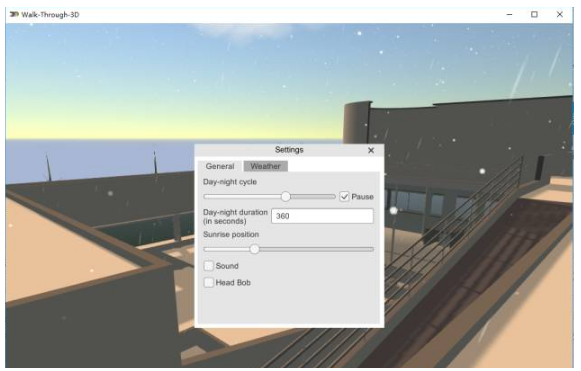Select the General tab in Settings
581x371 pixels.
pos(220,166)
